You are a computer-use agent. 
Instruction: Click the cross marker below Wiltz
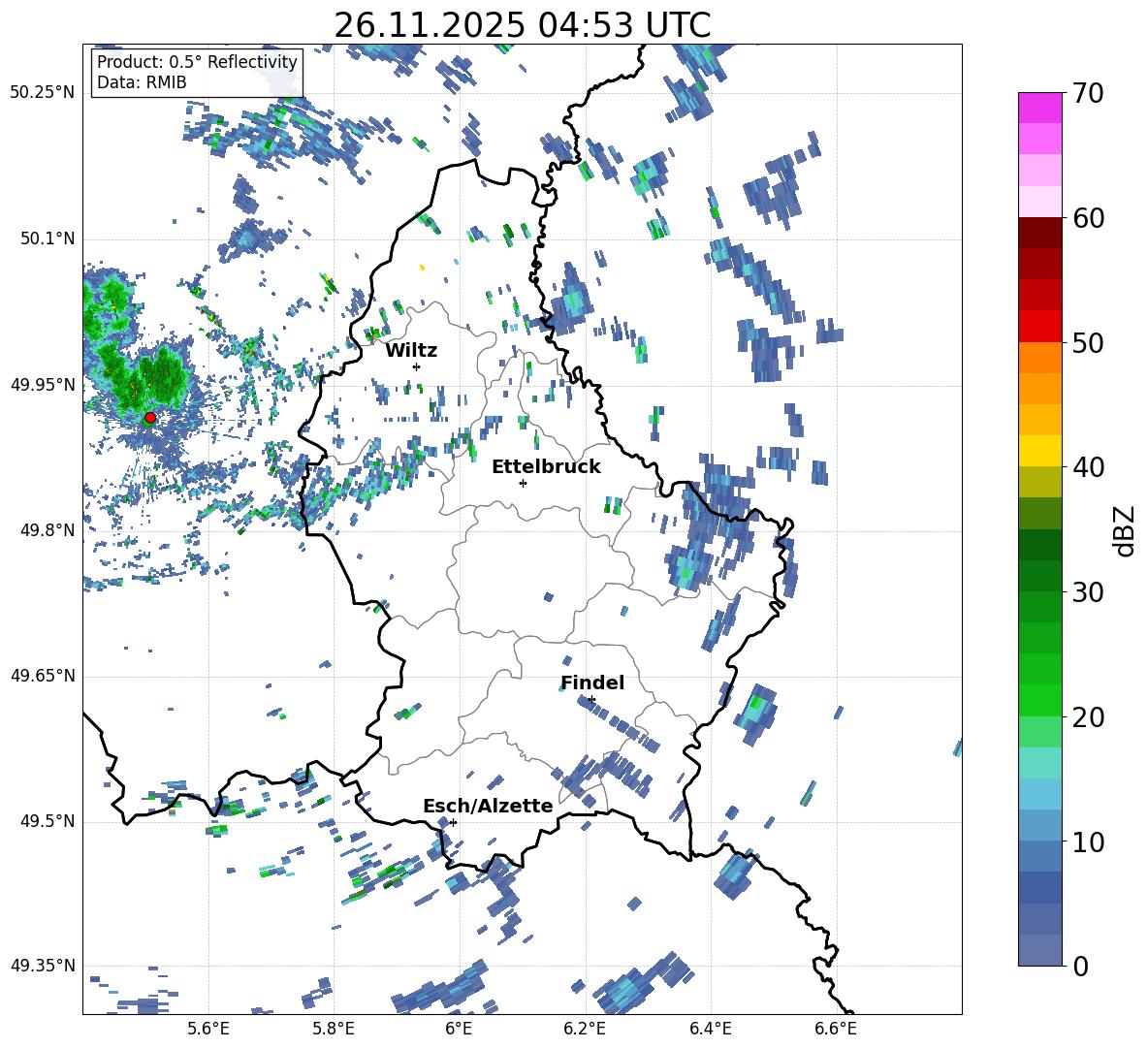[x=417, y=366]
